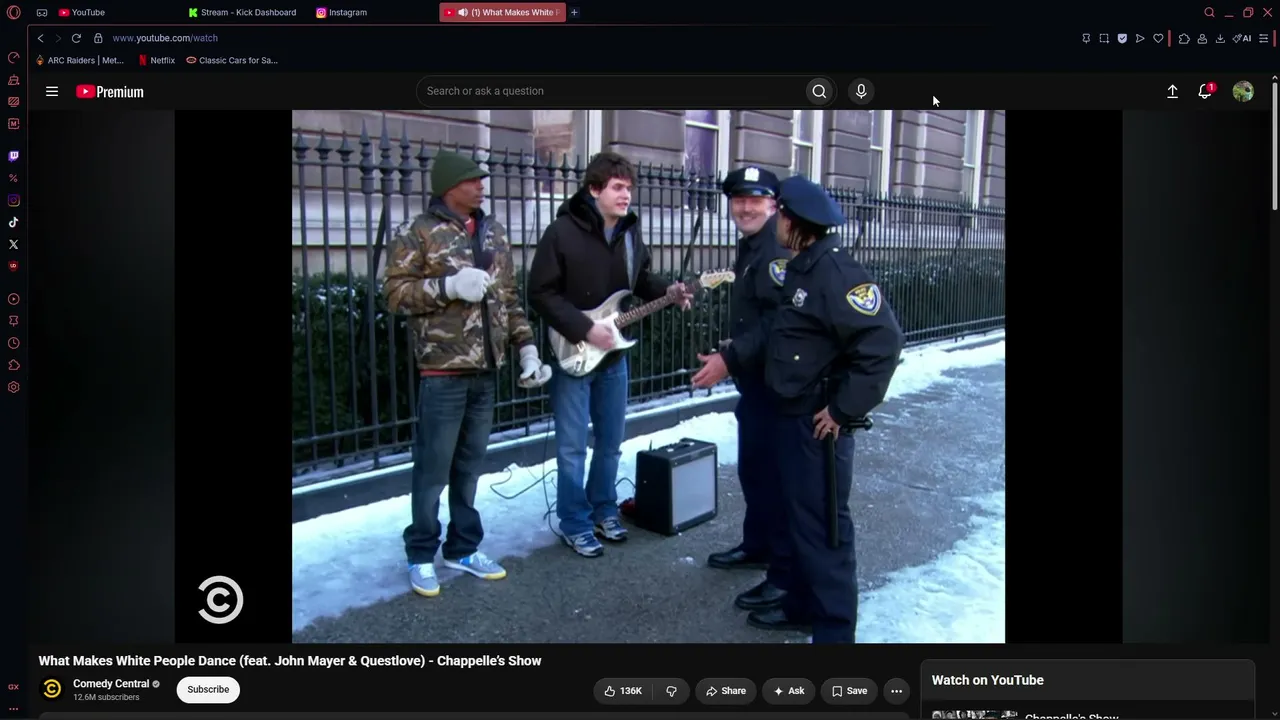Search tabs with the magnifier icon
The height and width of the screenshot is (720, 1280).
tap(1209, 13)
